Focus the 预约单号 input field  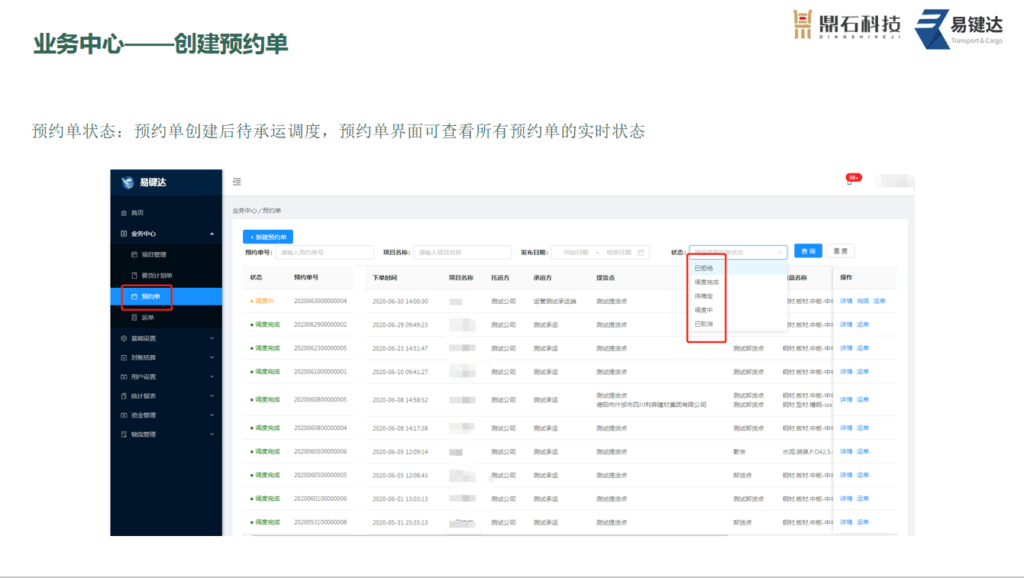coord(325,252)
